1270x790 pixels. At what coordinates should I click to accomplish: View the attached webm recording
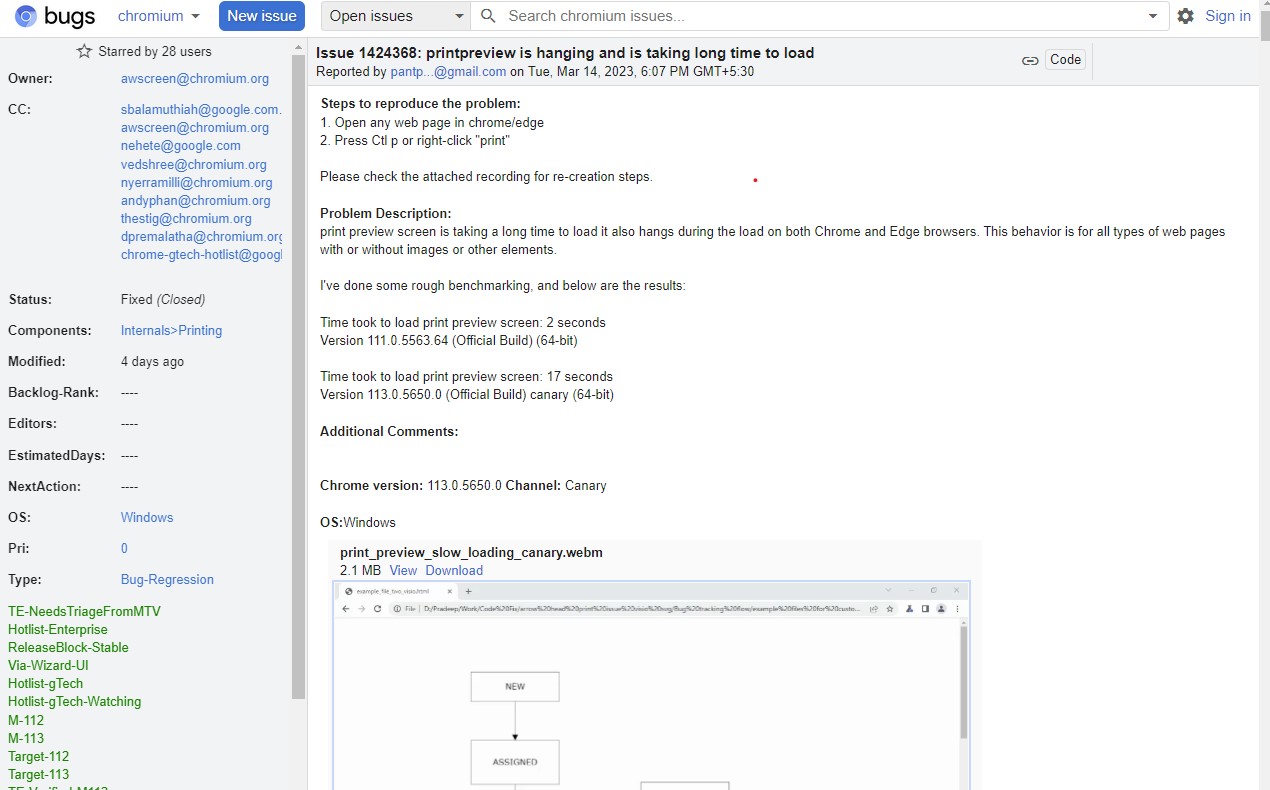(403, 571)
